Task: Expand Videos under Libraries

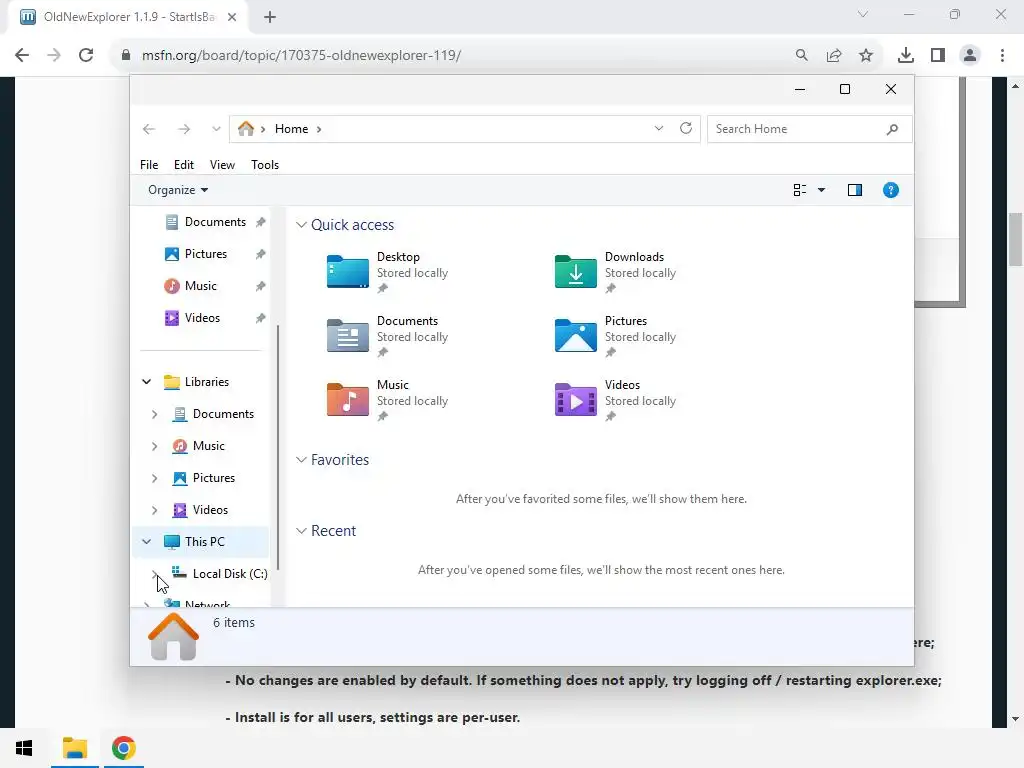Action: click(155, 510)
